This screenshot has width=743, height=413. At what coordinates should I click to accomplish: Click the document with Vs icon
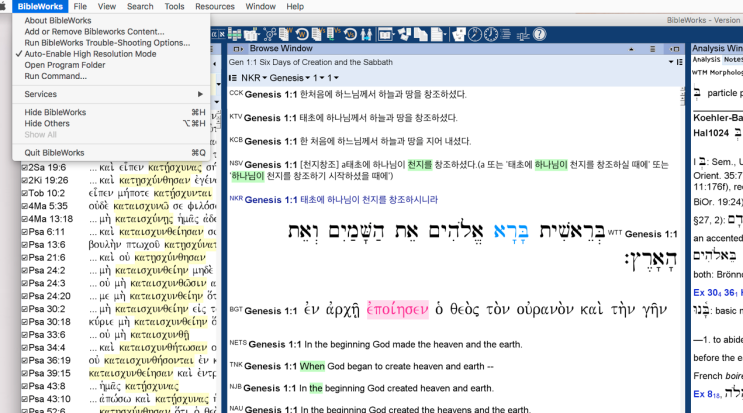click(x=318, y=34)
